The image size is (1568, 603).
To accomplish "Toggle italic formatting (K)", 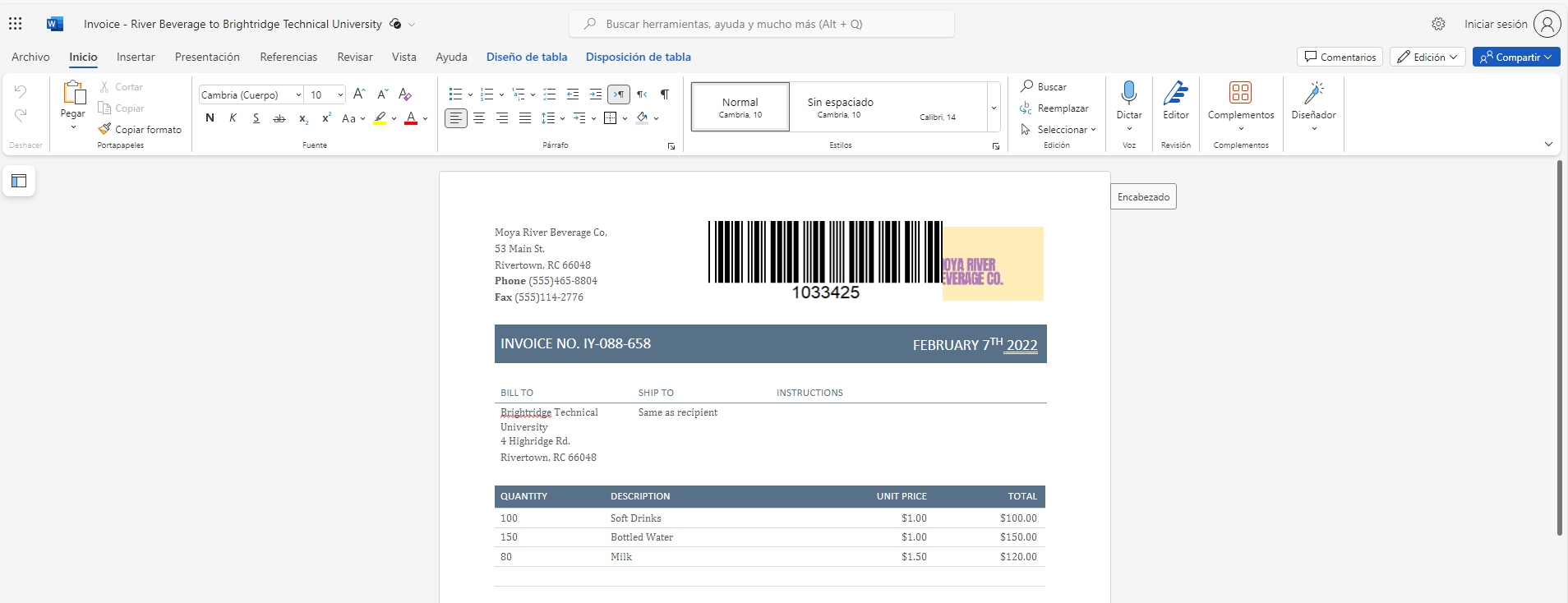I will [x=233, y=118].
